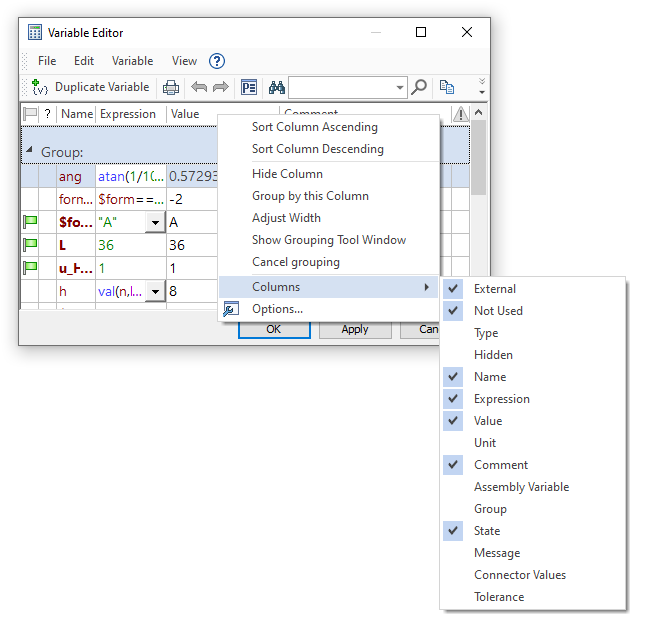Image resolution: width=648 pixels, height=628 pixels.
Task: Choose Sort Column Ascending
Action: [329, 127]
